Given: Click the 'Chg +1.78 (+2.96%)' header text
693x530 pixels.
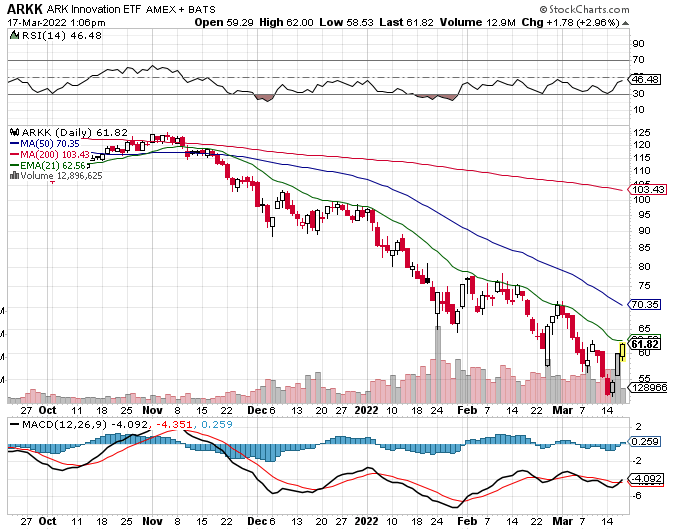Looking at the screenshot, I should 571,23.
